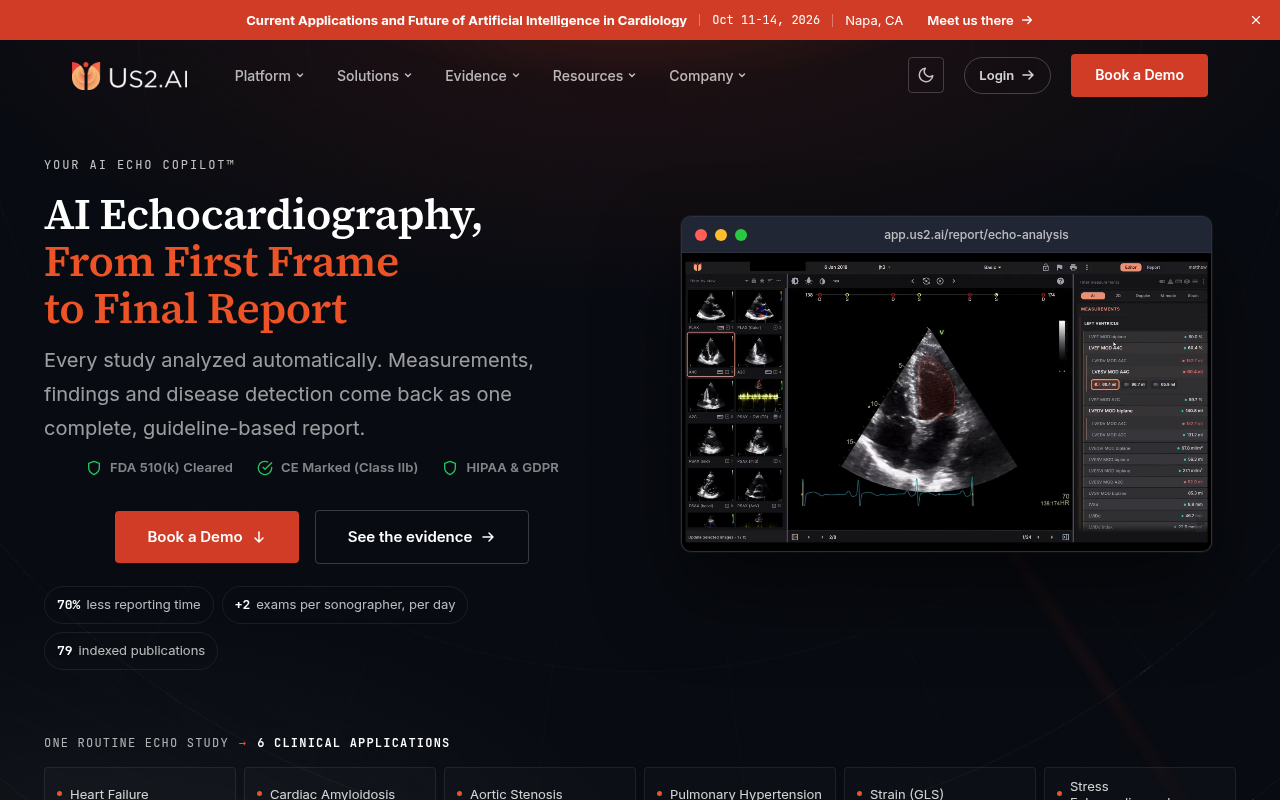
Task: Switch to the Editor tab in the echo app
Action: click(1130, 267)
